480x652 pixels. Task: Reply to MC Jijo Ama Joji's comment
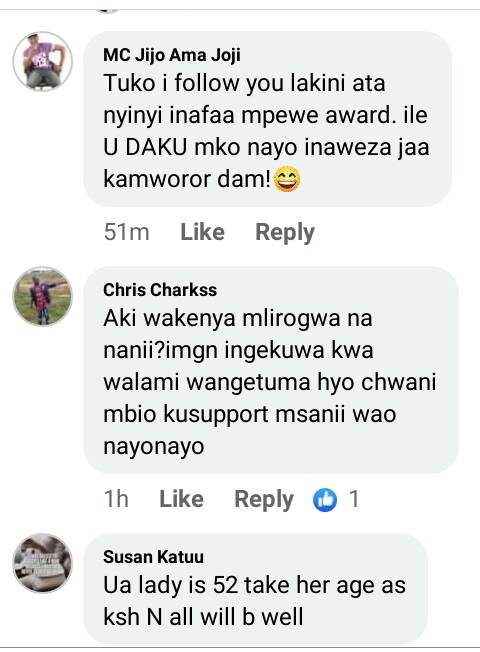tap(285, 232)
